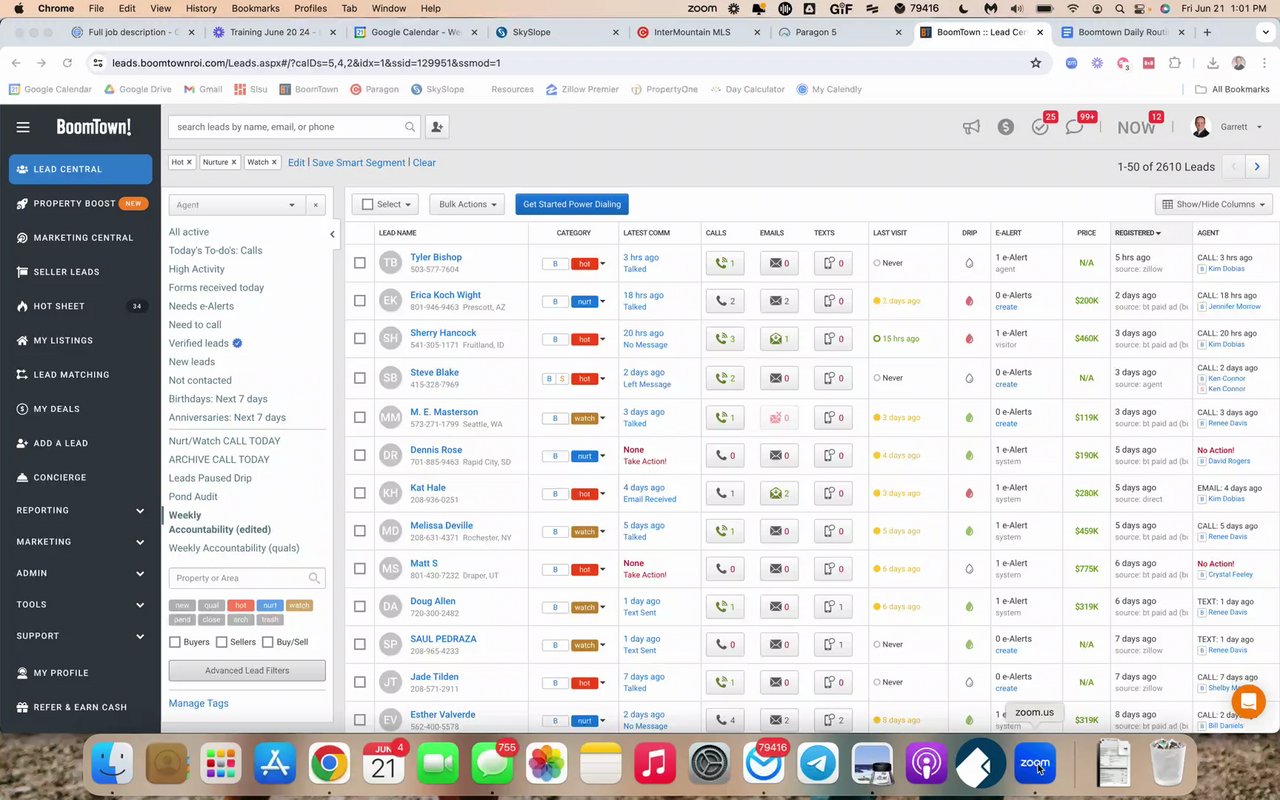Viewport: 1280px width, 800px height.
Task: Open Messages app in the Dock
Action: (x=492, y=765)
